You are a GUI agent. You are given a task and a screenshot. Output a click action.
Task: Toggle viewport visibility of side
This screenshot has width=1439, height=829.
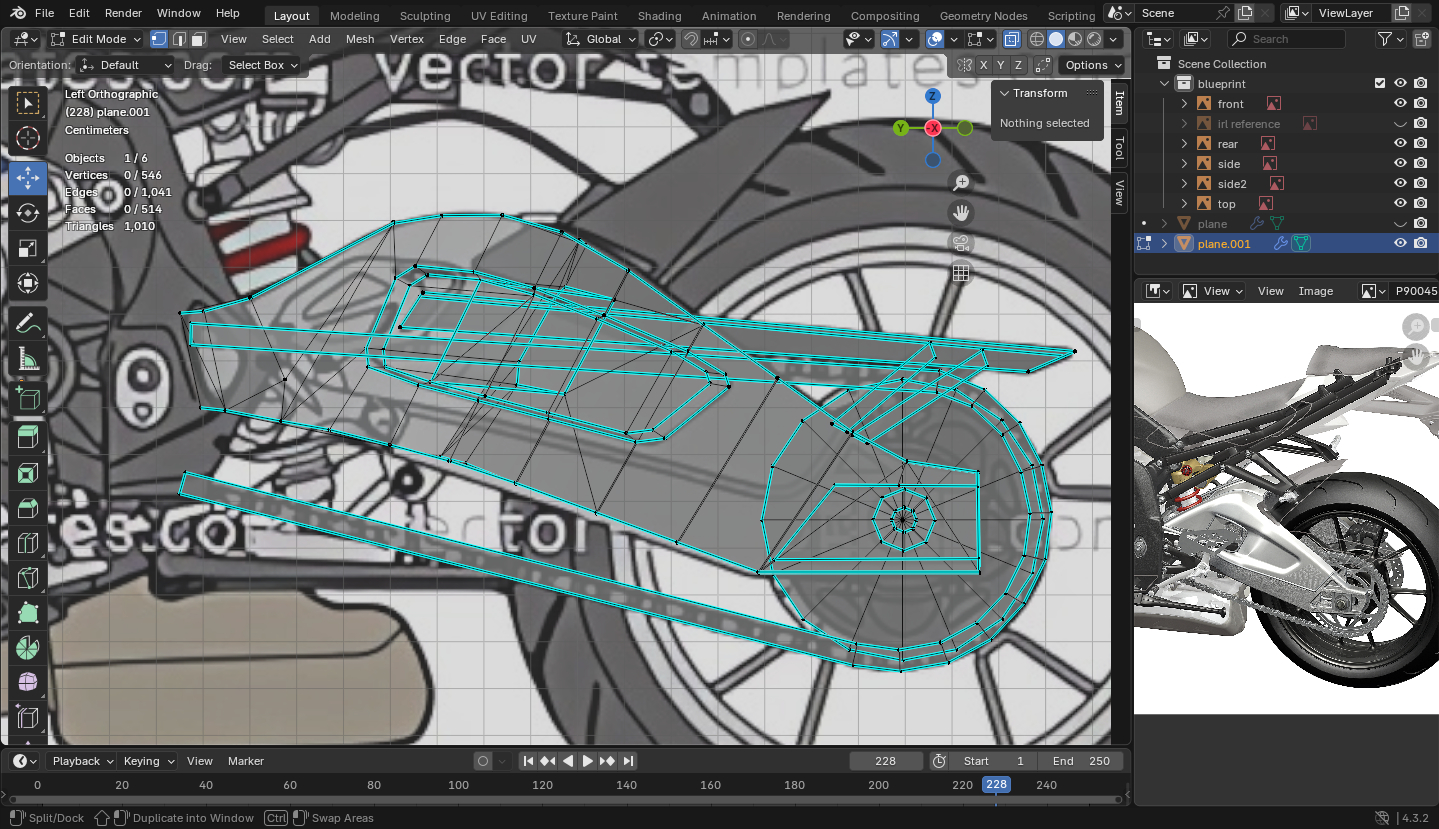coord(1400,164)
